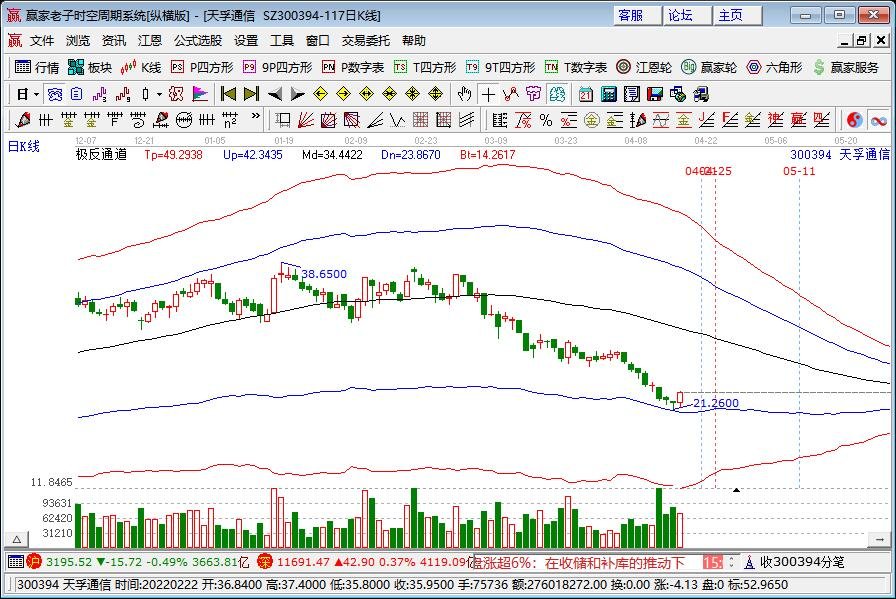Click the red yin-yang icon
The image size is (896, 599).
coord(854,120)
